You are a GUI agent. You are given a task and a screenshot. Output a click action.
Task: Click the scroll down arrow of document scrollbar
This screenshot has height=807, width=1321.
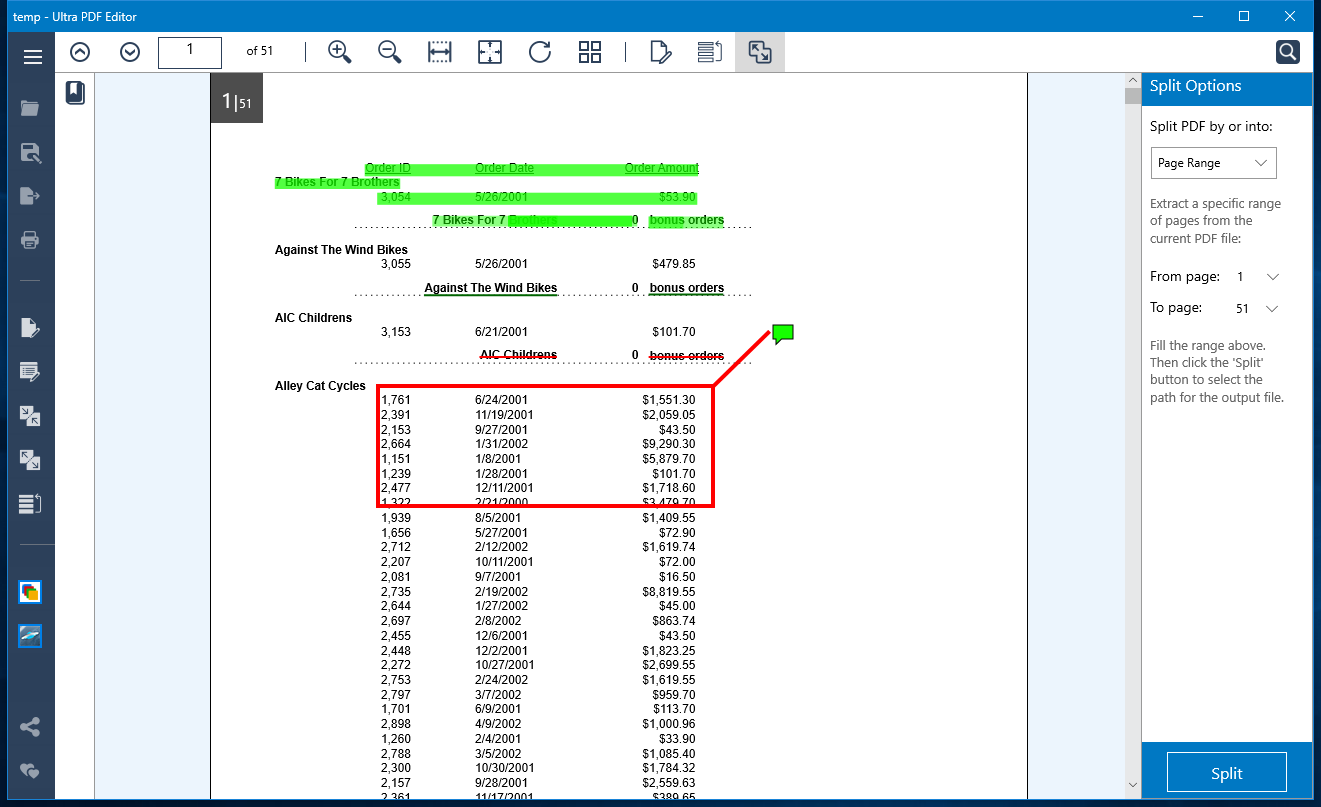pos(1132,785)
